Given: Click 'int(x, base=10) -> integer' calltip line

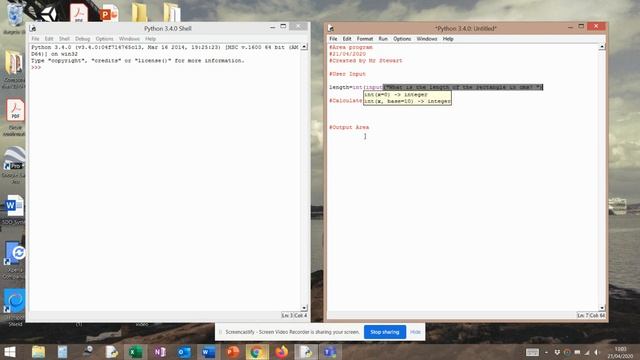Looking at the screenshot, I should coord(407,101).
